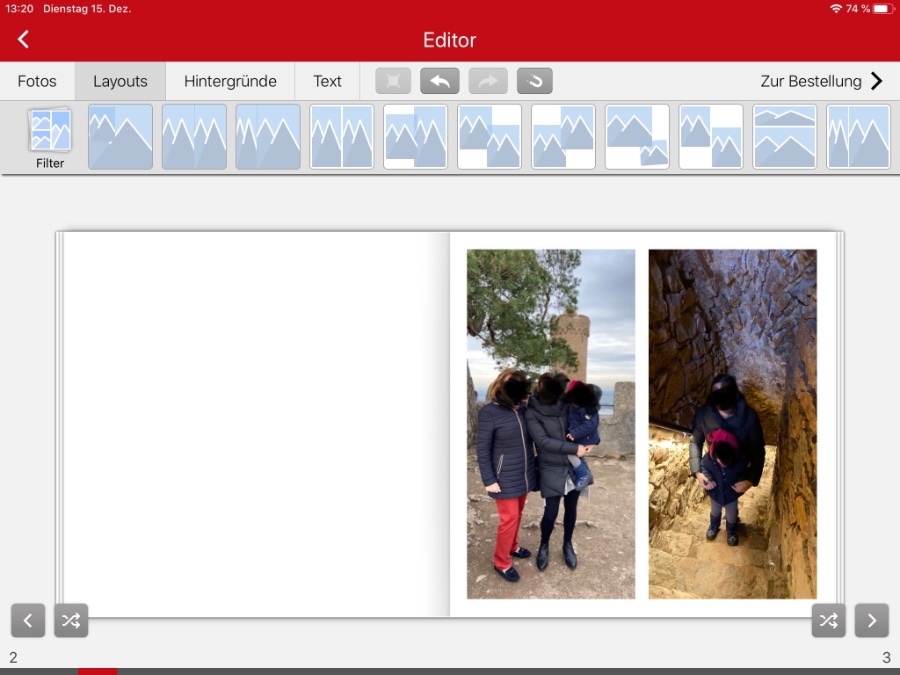Go to the previous page spread
This screenshot has height=675, width=900.
28,620
